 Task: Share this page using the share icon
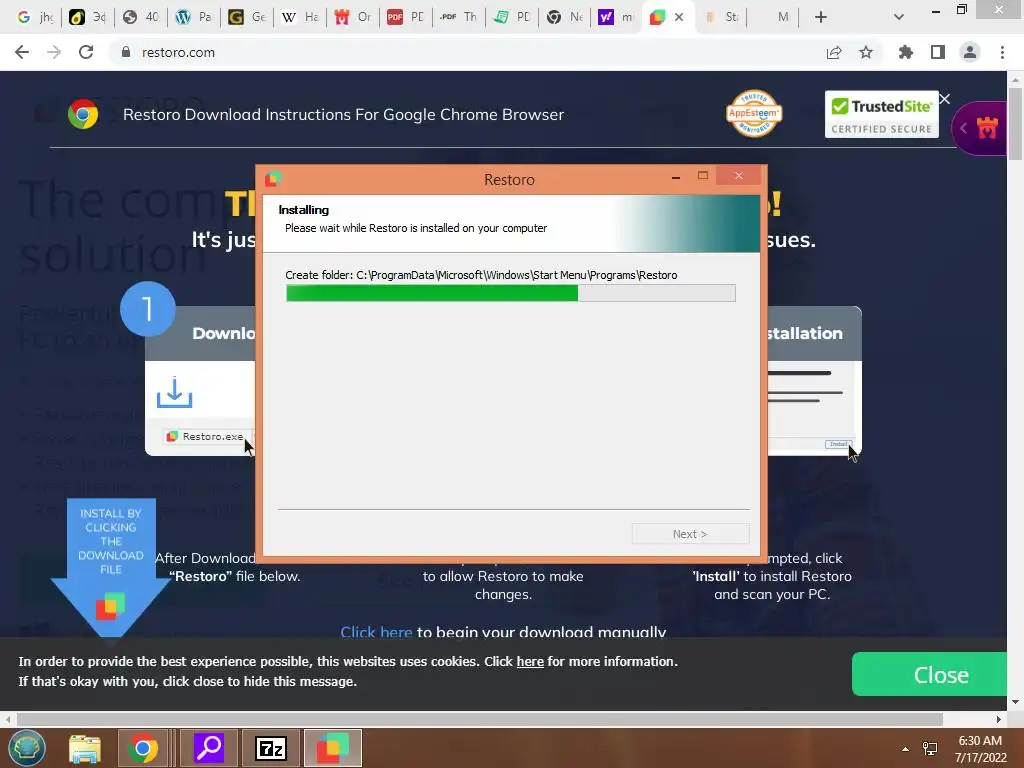coord(834,52)
